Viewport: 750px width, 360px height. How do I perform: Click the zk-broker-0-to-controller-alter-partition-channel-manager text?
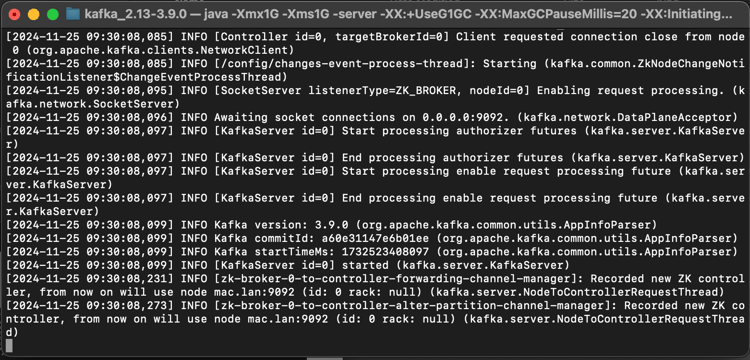coord(414,305)
